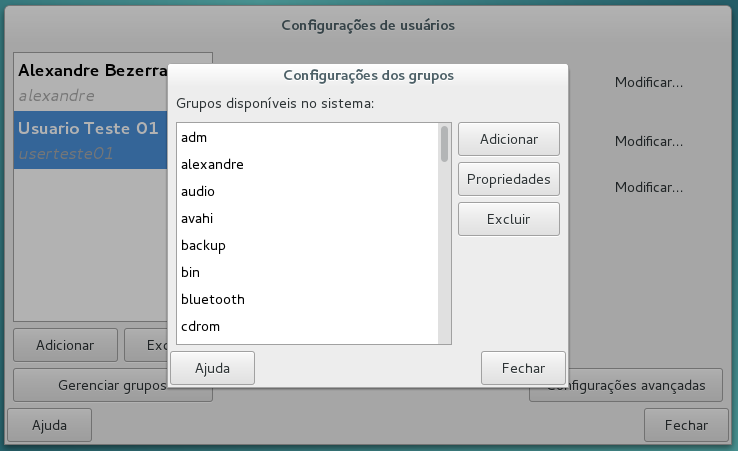
Task: Select user Alexandre Bezerra in users window
Action: click(x=91, y=82)
